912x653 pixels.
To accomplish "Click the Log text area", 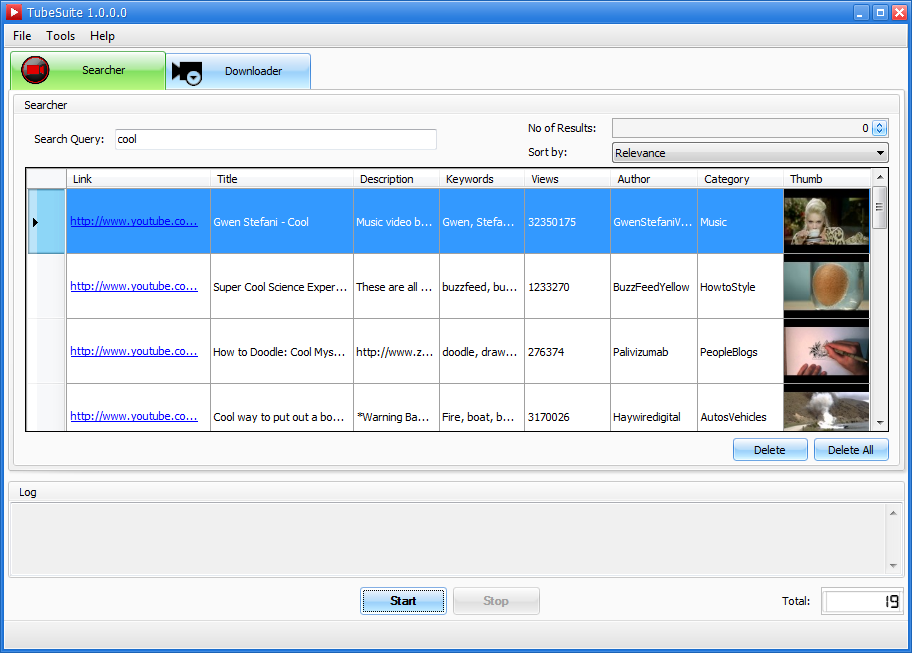I will click(x=448, y=539).
